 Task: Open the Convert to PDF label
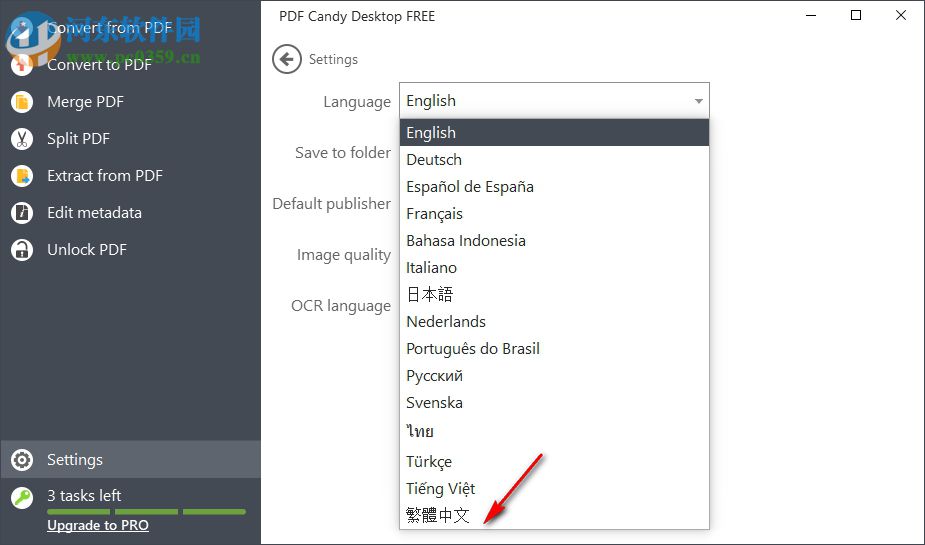(100, 65)
